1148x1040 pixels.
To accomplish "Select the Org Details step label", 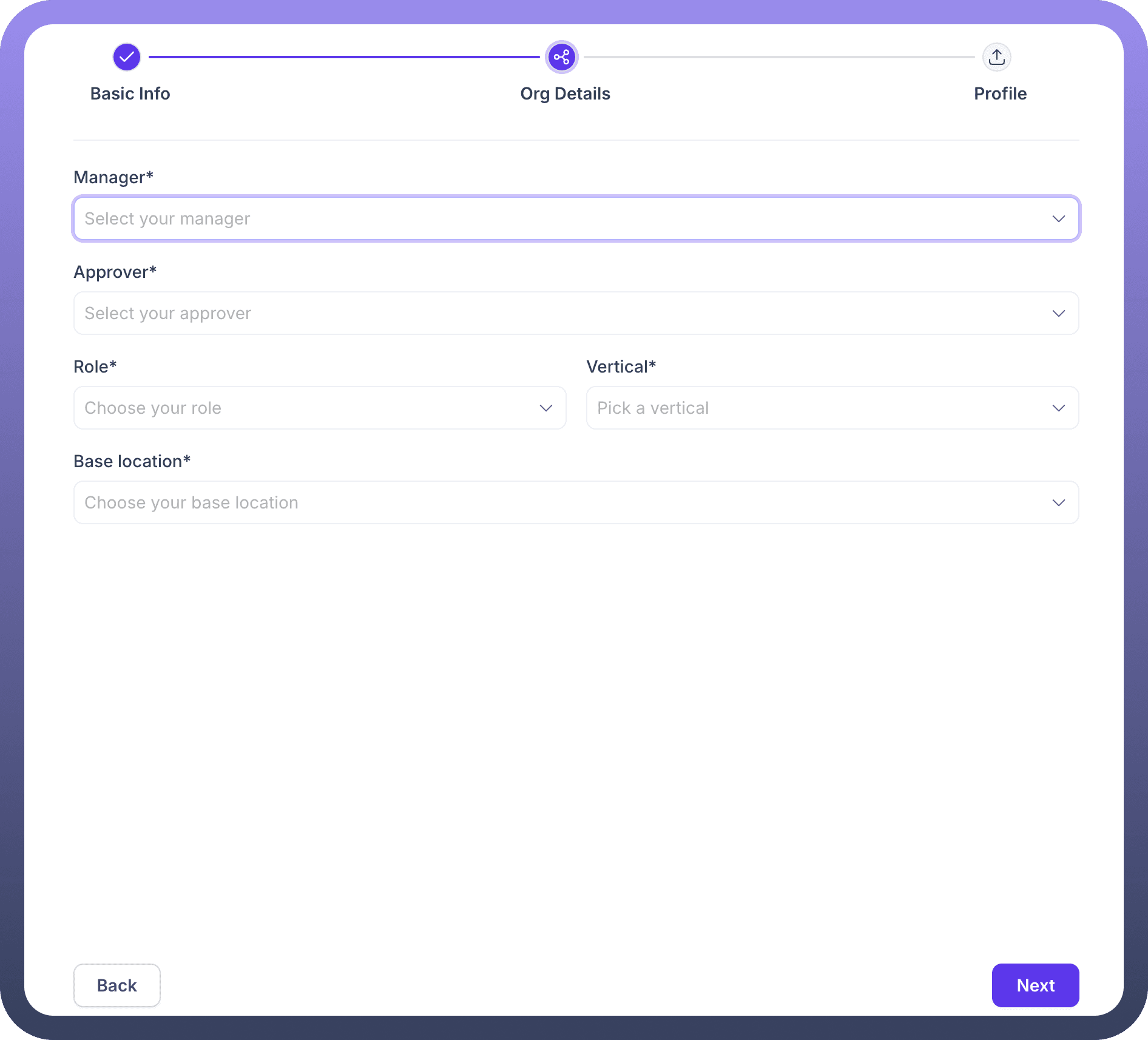I will [565, 93].
